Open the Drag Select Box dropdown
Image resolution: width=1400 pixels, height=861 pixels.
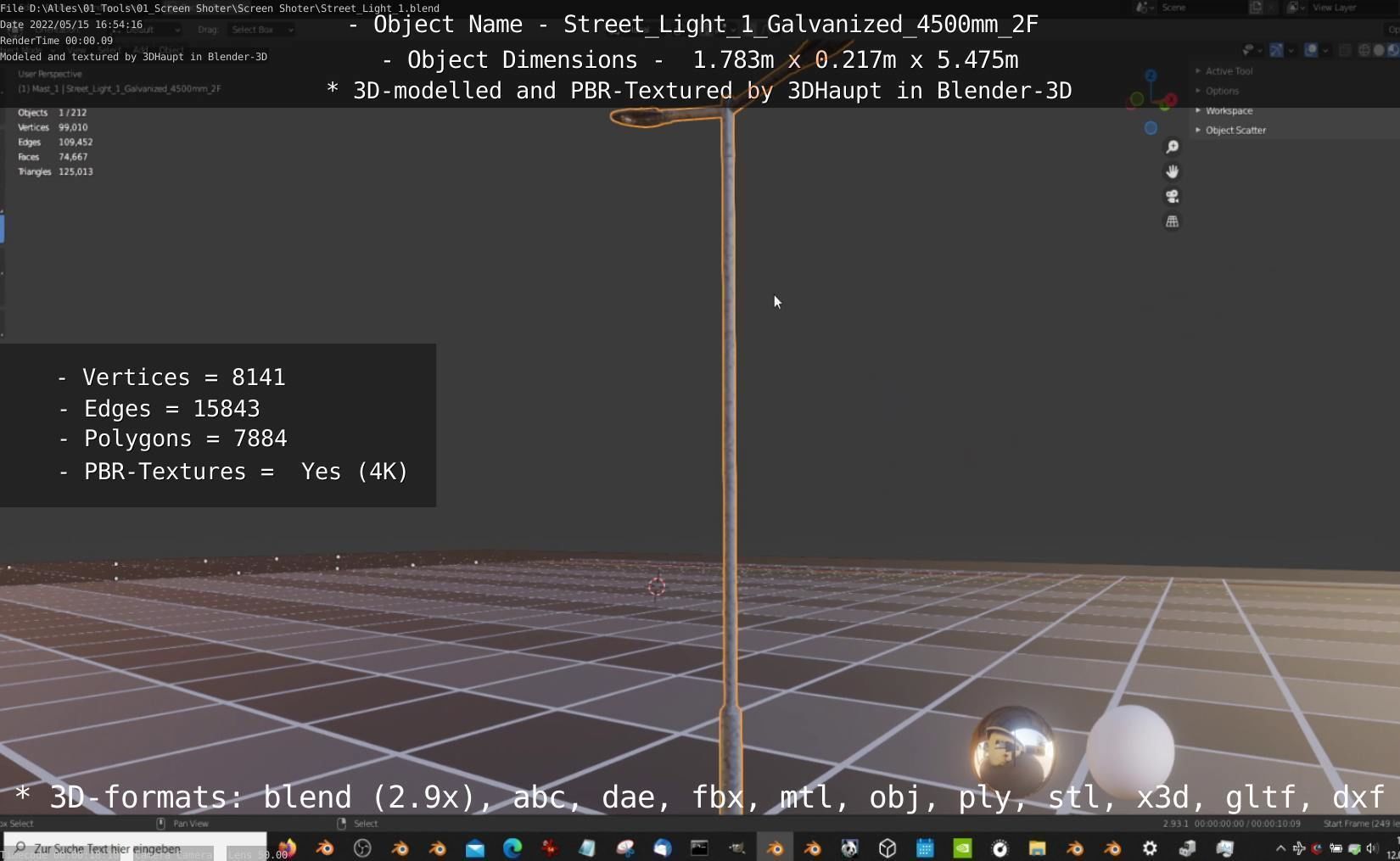coord(261,30)
